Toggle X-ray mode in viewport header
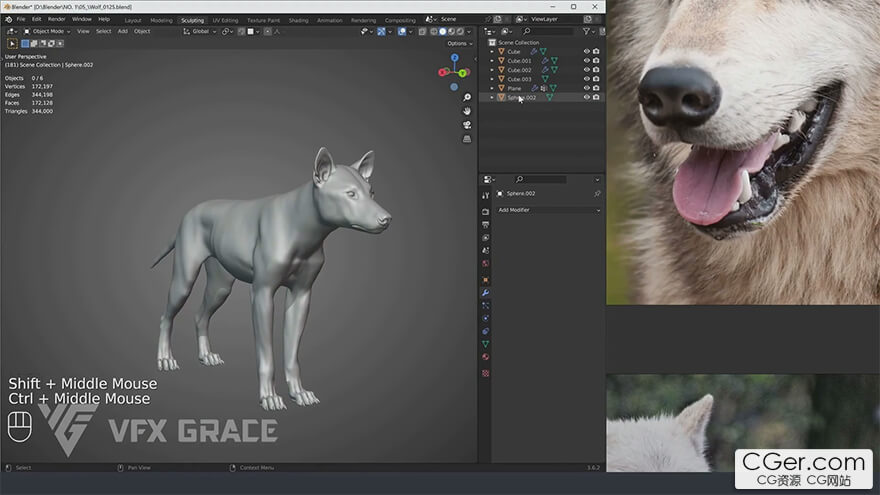The width and height of the screenshot is (880, 495). [423, 31]
